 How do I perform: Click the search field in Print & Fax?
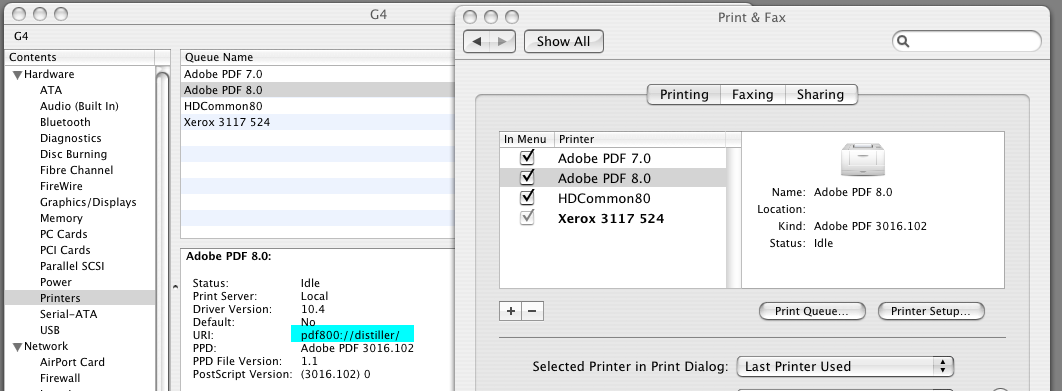click(967, 41)
